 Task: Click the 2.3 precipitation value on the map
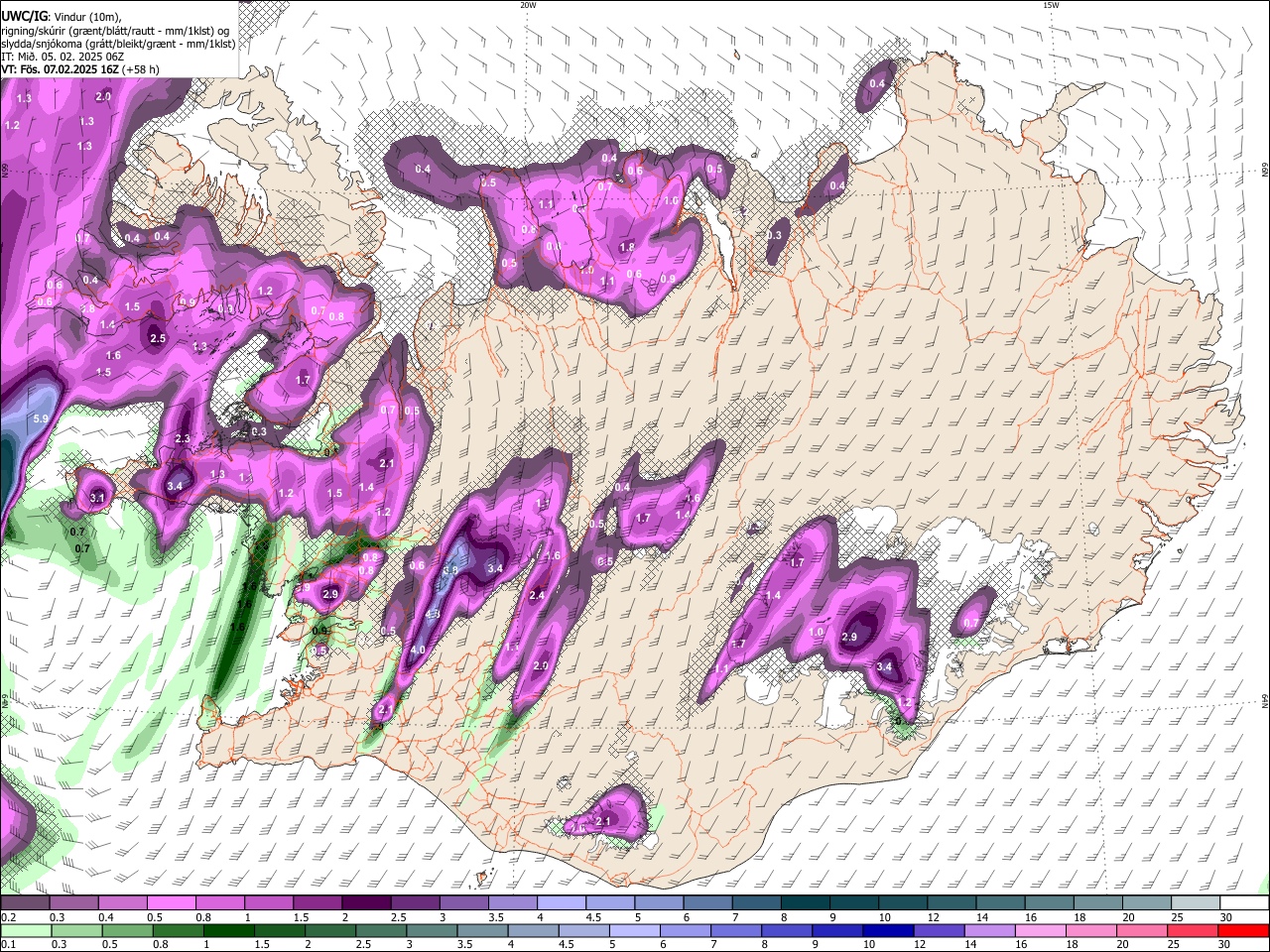click(x=183, y=438)
